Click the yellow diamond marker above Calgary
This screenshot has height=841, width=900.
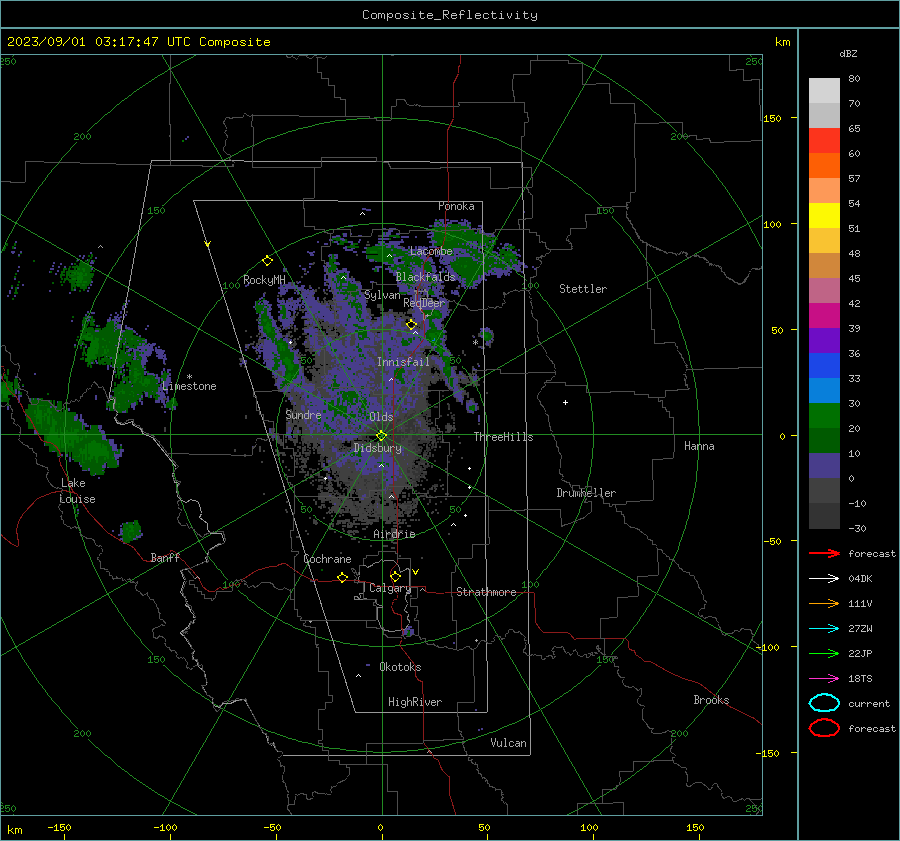coord(395,576)
